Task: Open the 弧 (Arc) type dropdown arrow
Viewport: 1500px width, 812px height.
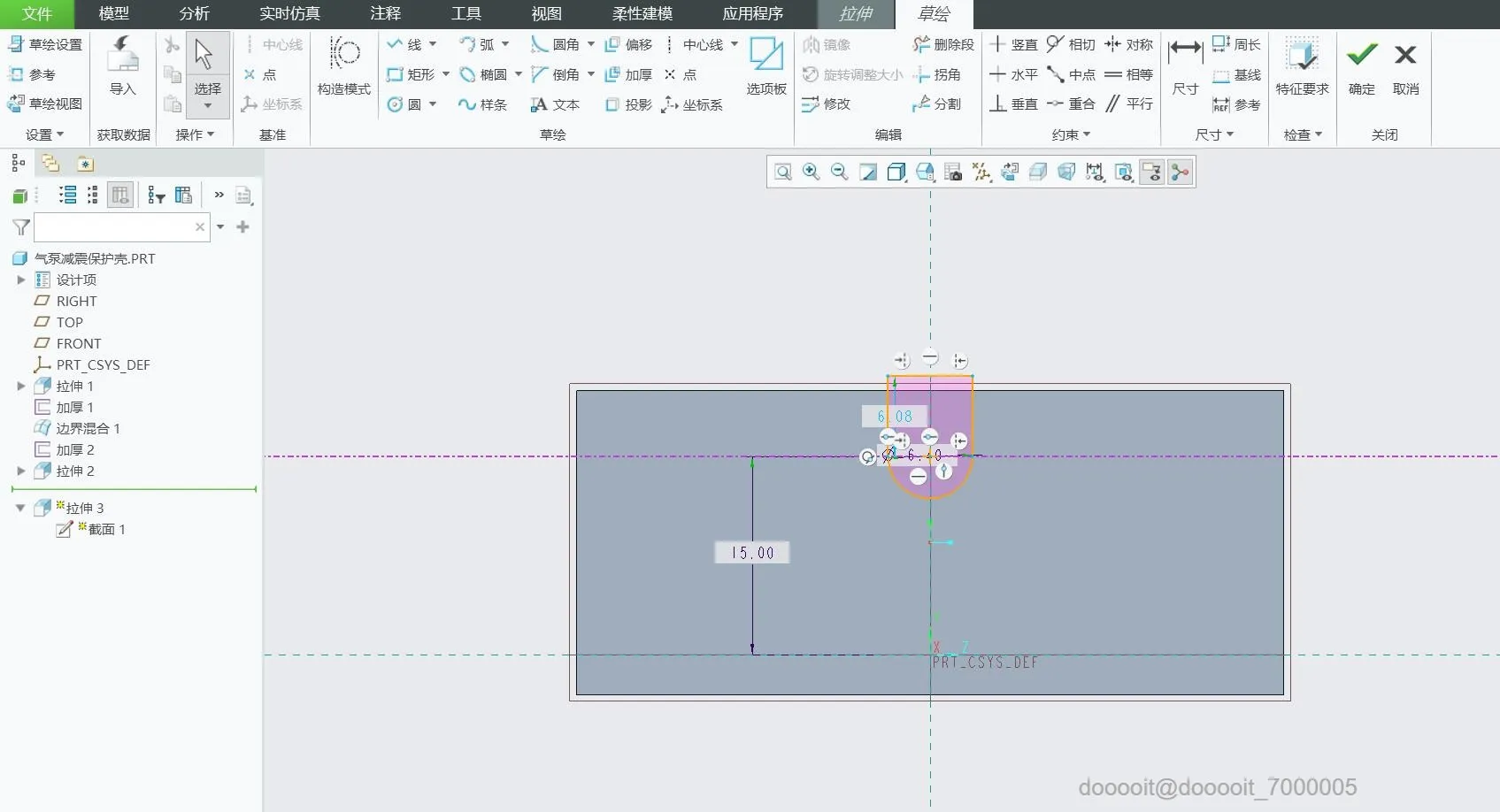Action: click(x=505, y=44)
